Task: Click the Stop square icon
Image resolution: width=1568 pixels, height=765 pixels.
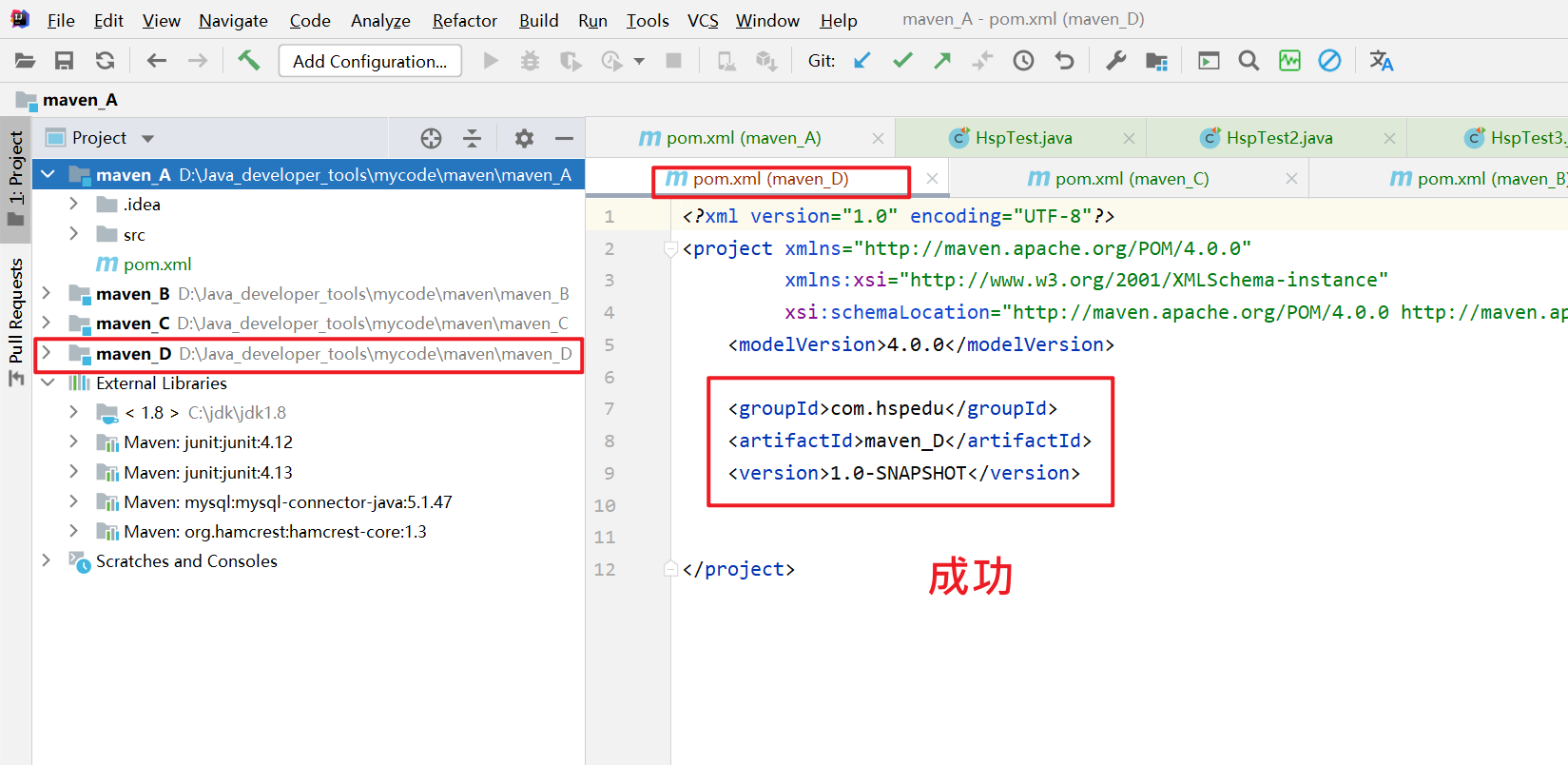Action: tap(674, 61)
